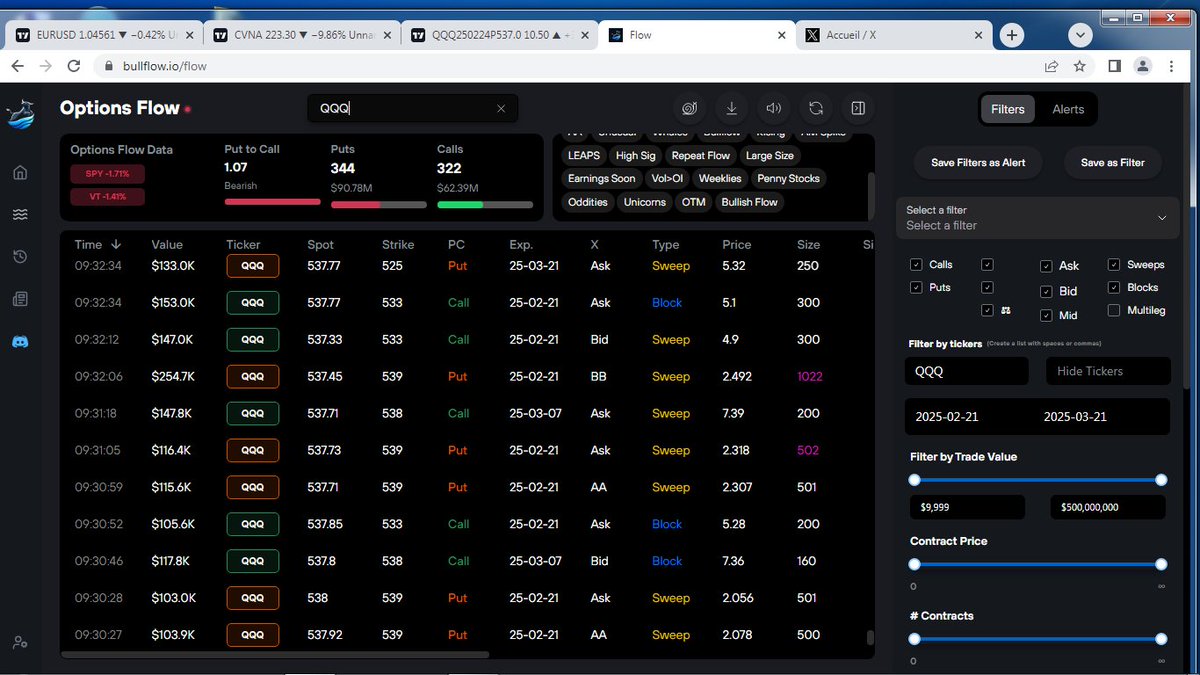Click the Trade Value slider minimum handle
1200x675 pixels.
point(914,480)
